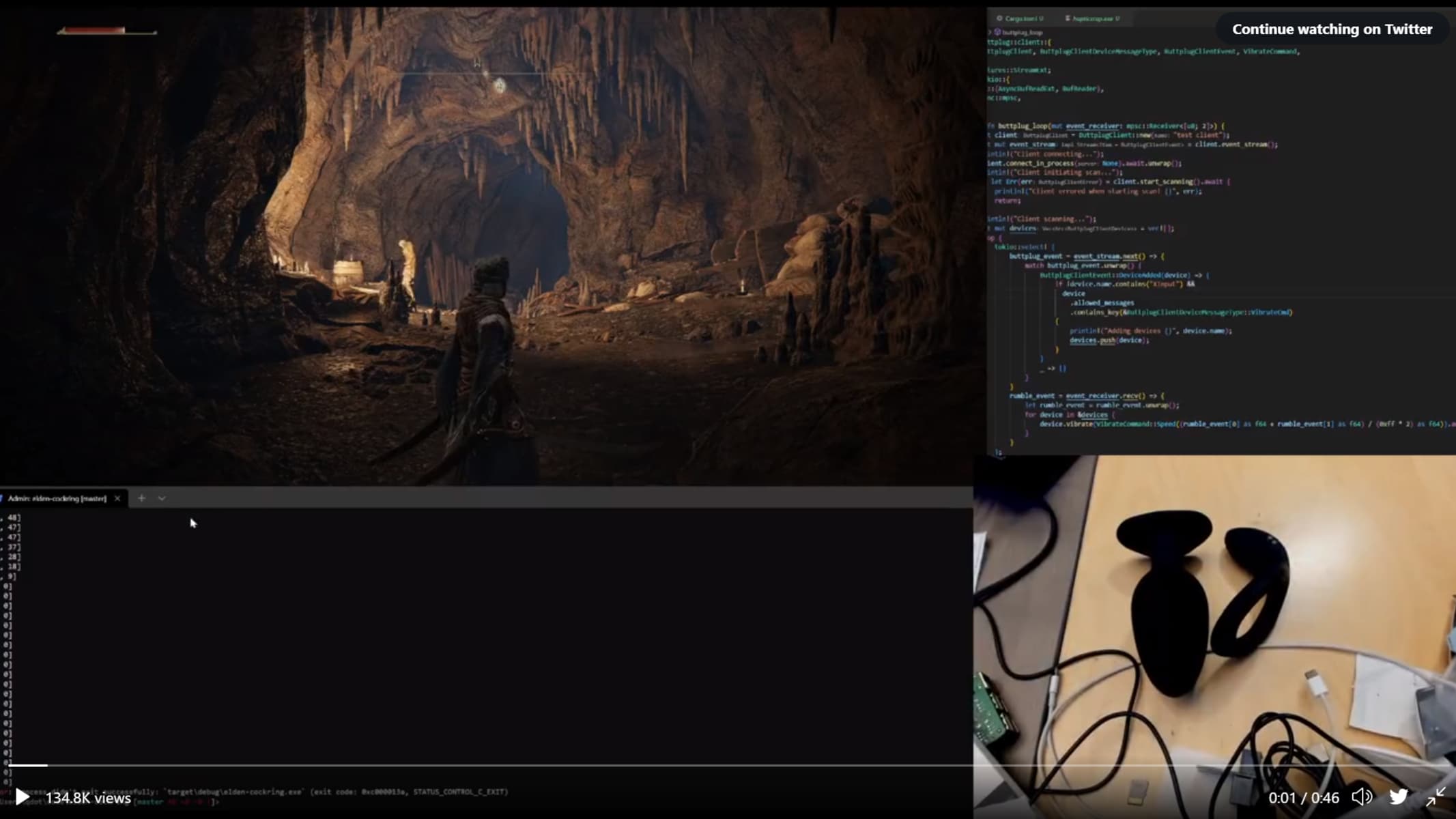
Task: Switch to the second editor tab
Action: click(1093, 18)
